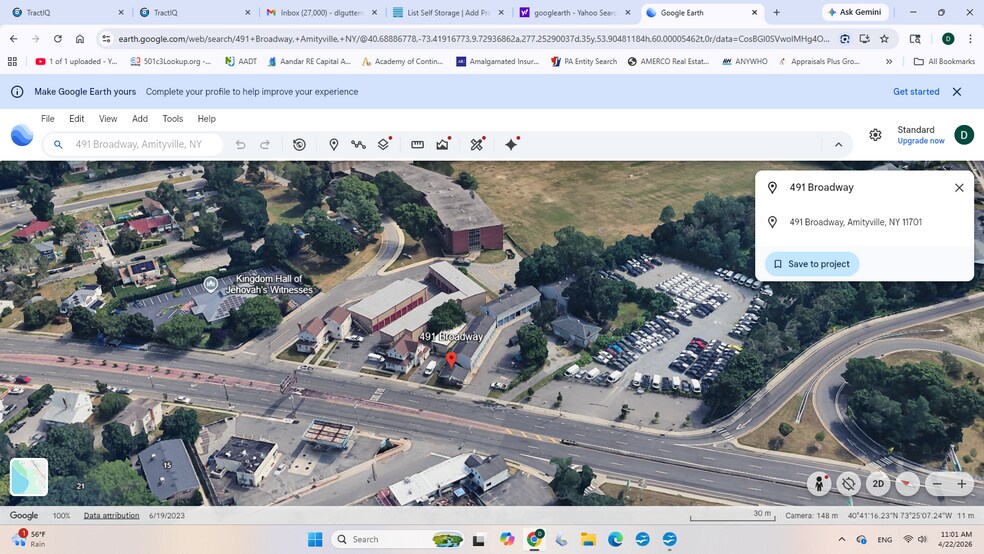Screen dimensions: 984x554
Task: Close the 491 Broadway info card
Action: click(x=959, y=188)
